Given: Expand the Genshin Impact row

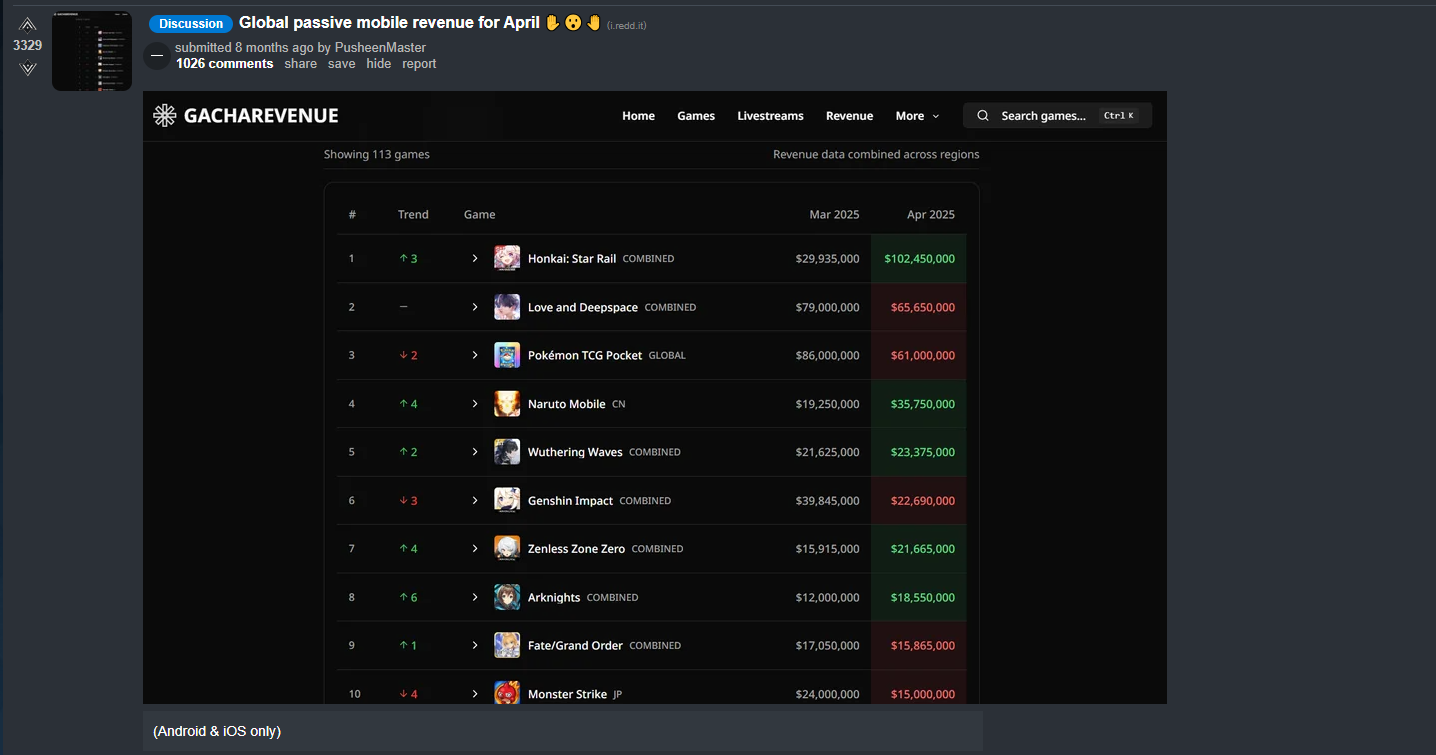Looking at the screenshot, I should (x=475, y=500).
